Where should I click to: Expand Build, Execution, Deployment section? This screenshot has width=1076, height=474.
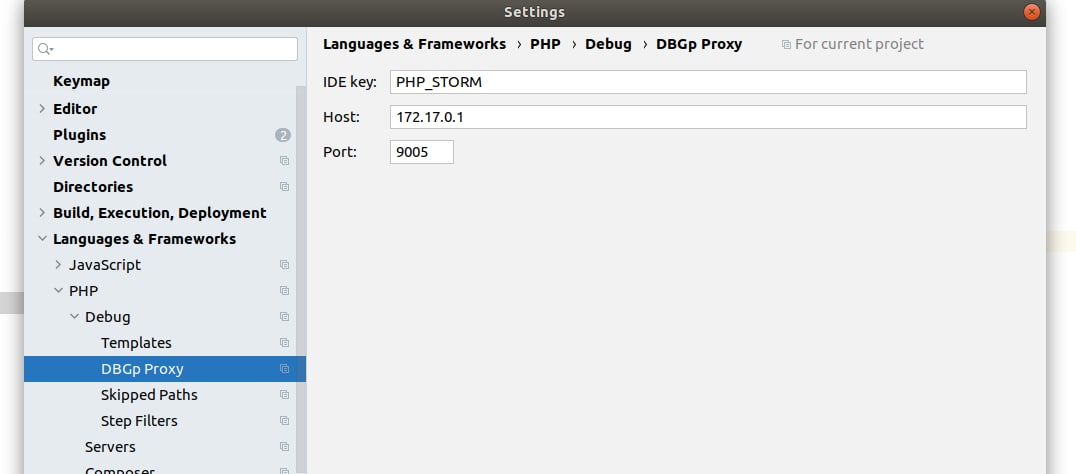(42, 213)
